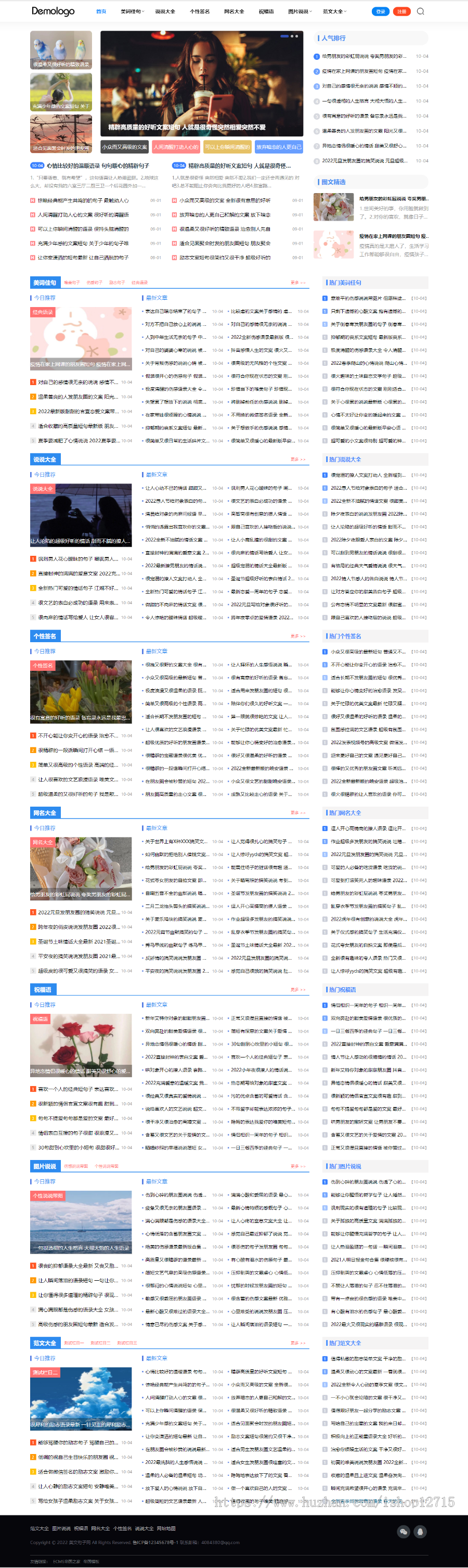Viewport: 468px width, 1568px height.
Task: Open the 经典语录 bunny featured image
Action: pos(81,338)
